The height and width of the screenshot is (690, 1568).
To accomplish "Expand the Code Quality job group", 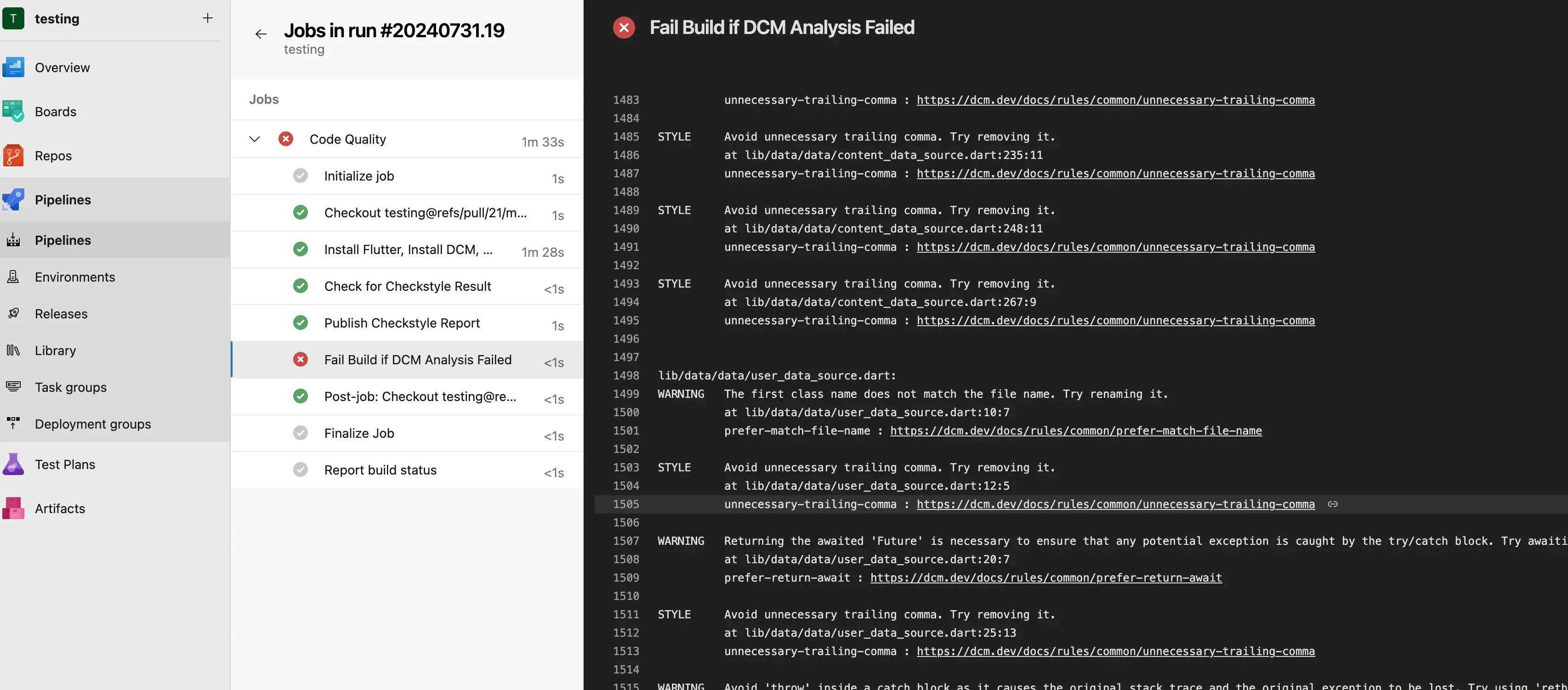I will (x=254, y=139).
